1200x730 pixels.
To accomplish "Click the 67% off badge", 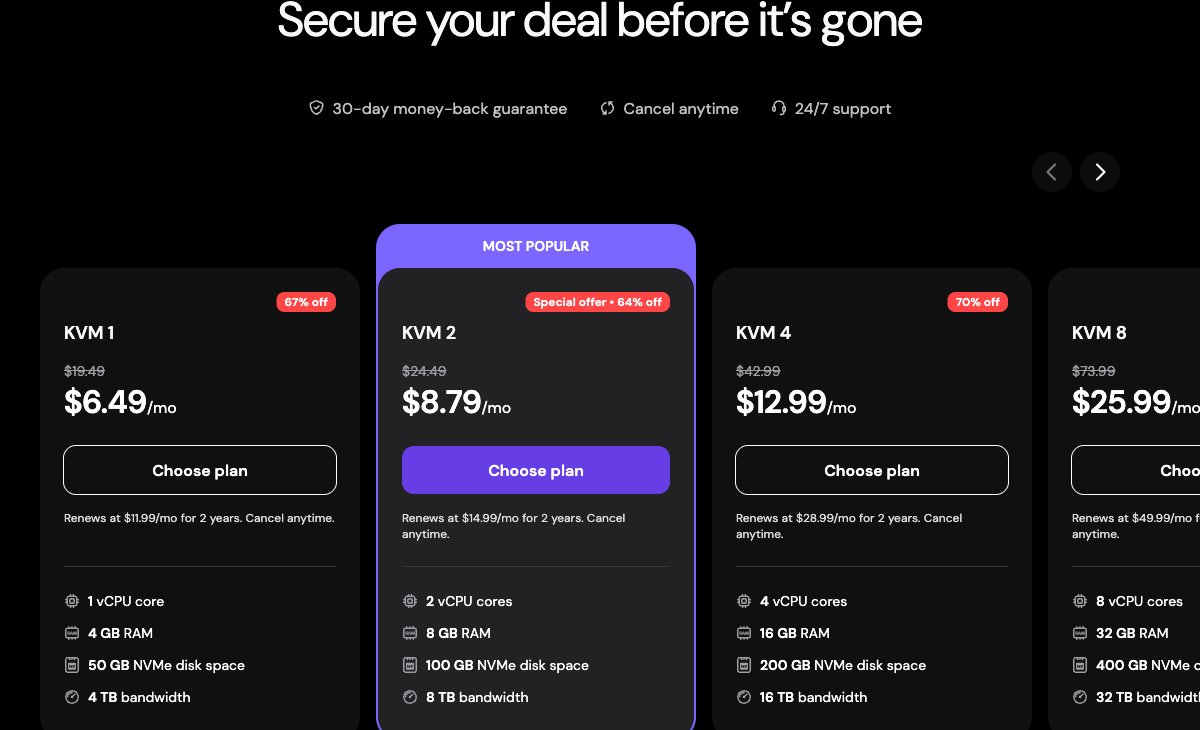I will [x=306, y=302].
